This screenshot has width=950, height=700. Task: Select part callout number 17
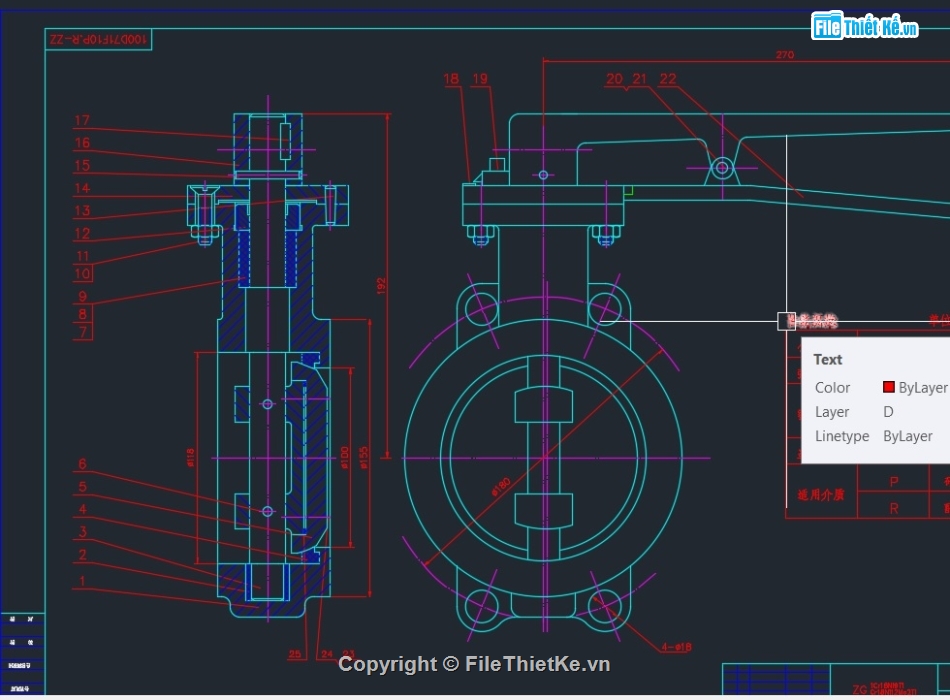[x=82, y=121]
